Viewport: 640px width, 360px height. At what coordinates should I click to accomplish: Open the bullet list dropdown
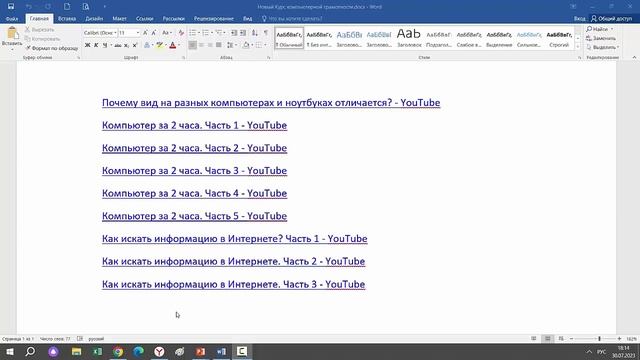pyautogui.click(x=198, y=33)
